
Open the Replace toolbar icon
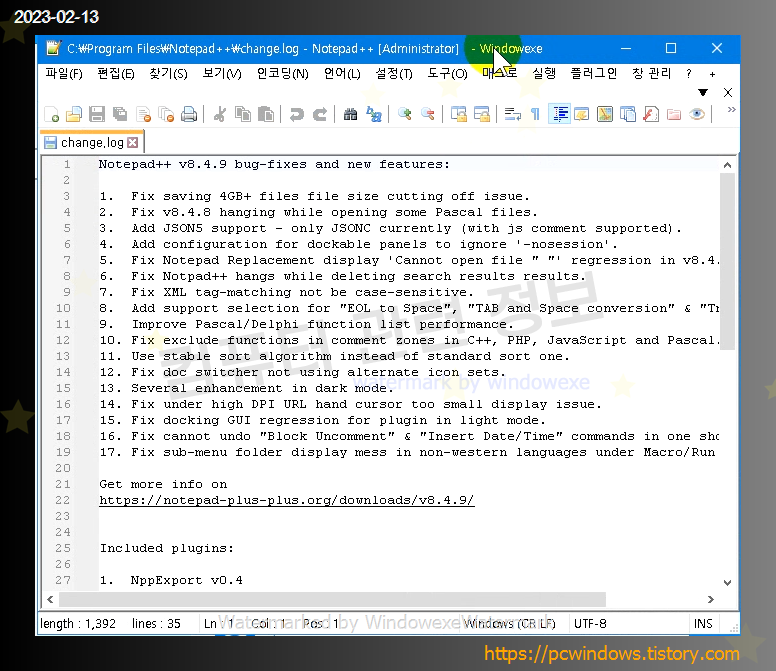tap(374, 114)
